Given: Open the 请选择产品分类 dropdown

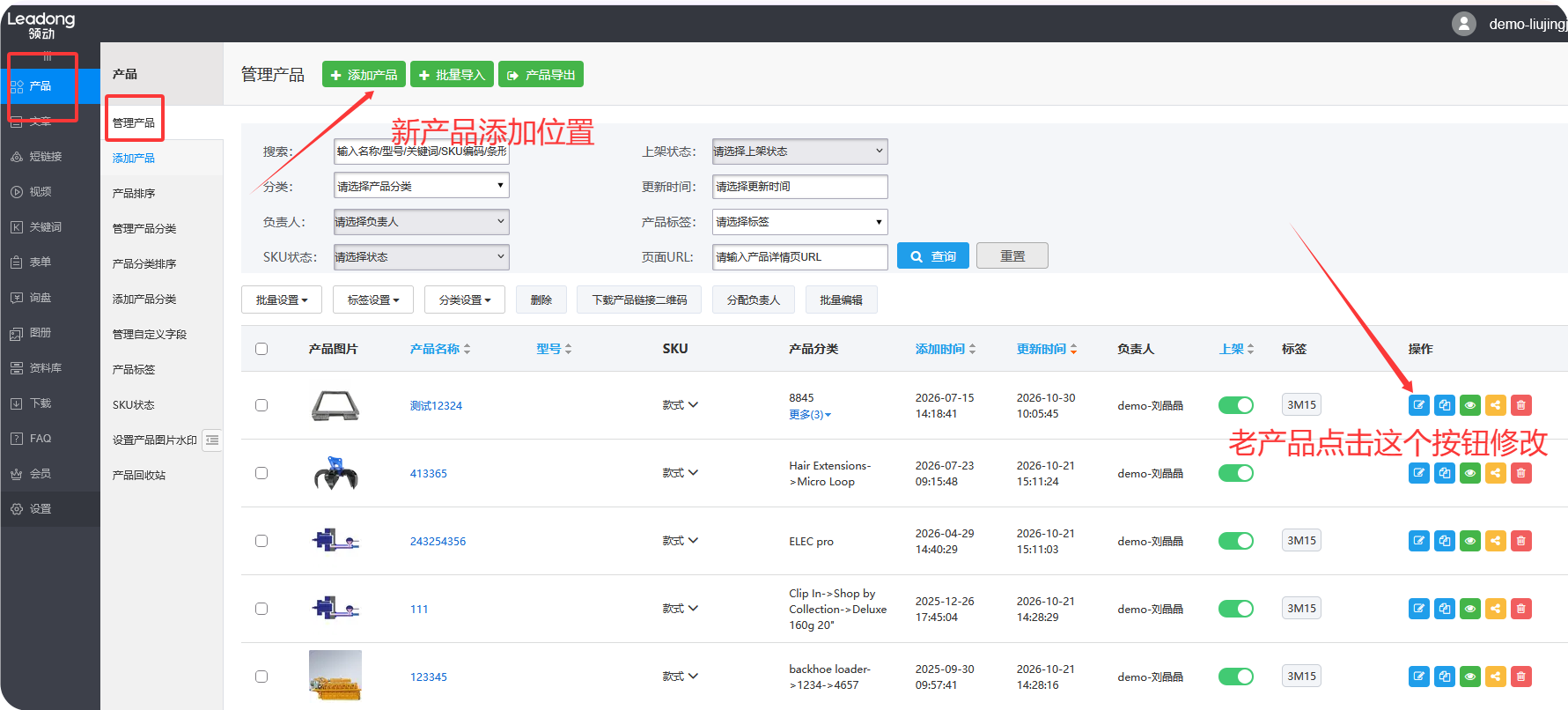Looking at the screenshot, I should coord(422,186).
